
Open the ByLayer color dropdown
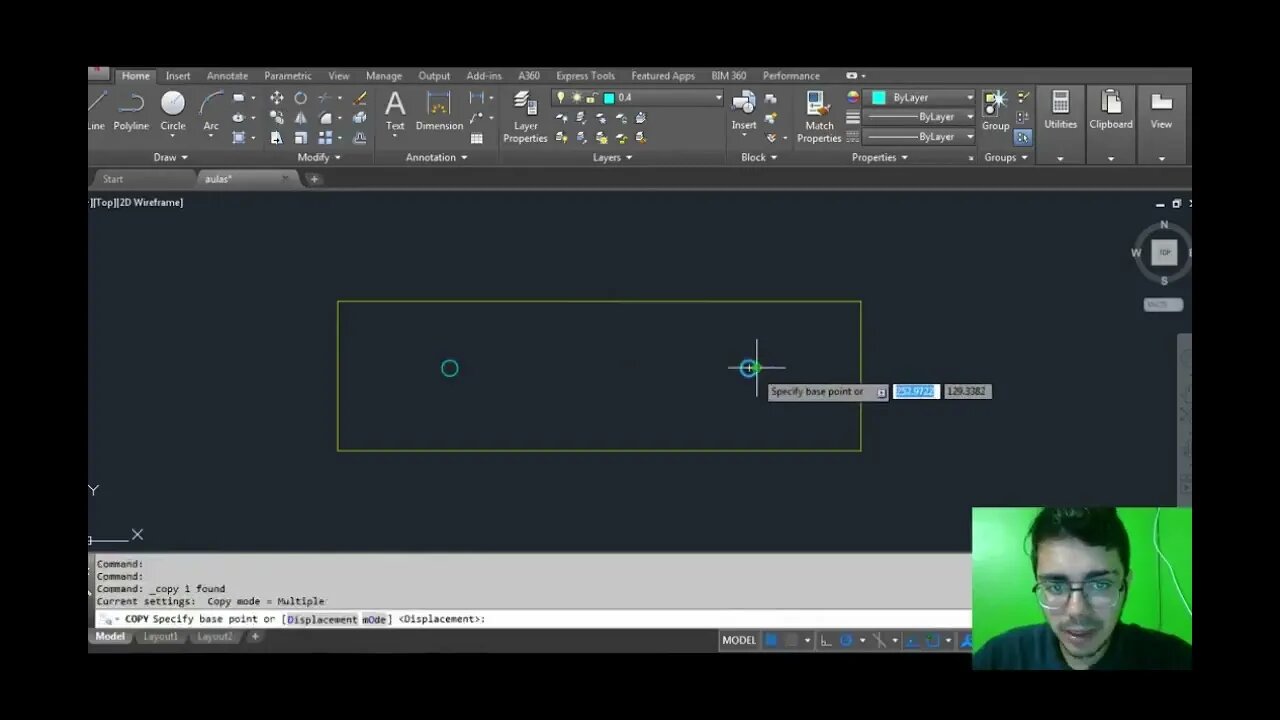pos(921,97)
